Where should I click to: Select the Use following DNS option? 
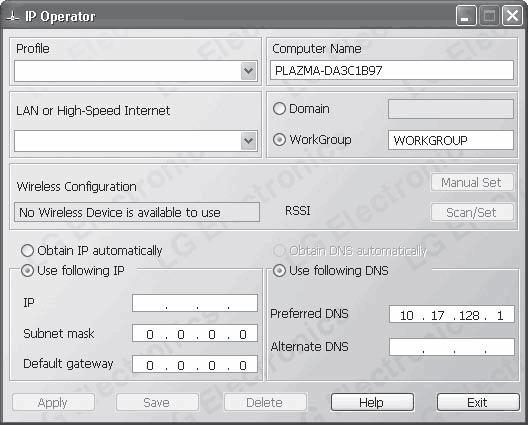pyautogui.click(x=279, y=270)
